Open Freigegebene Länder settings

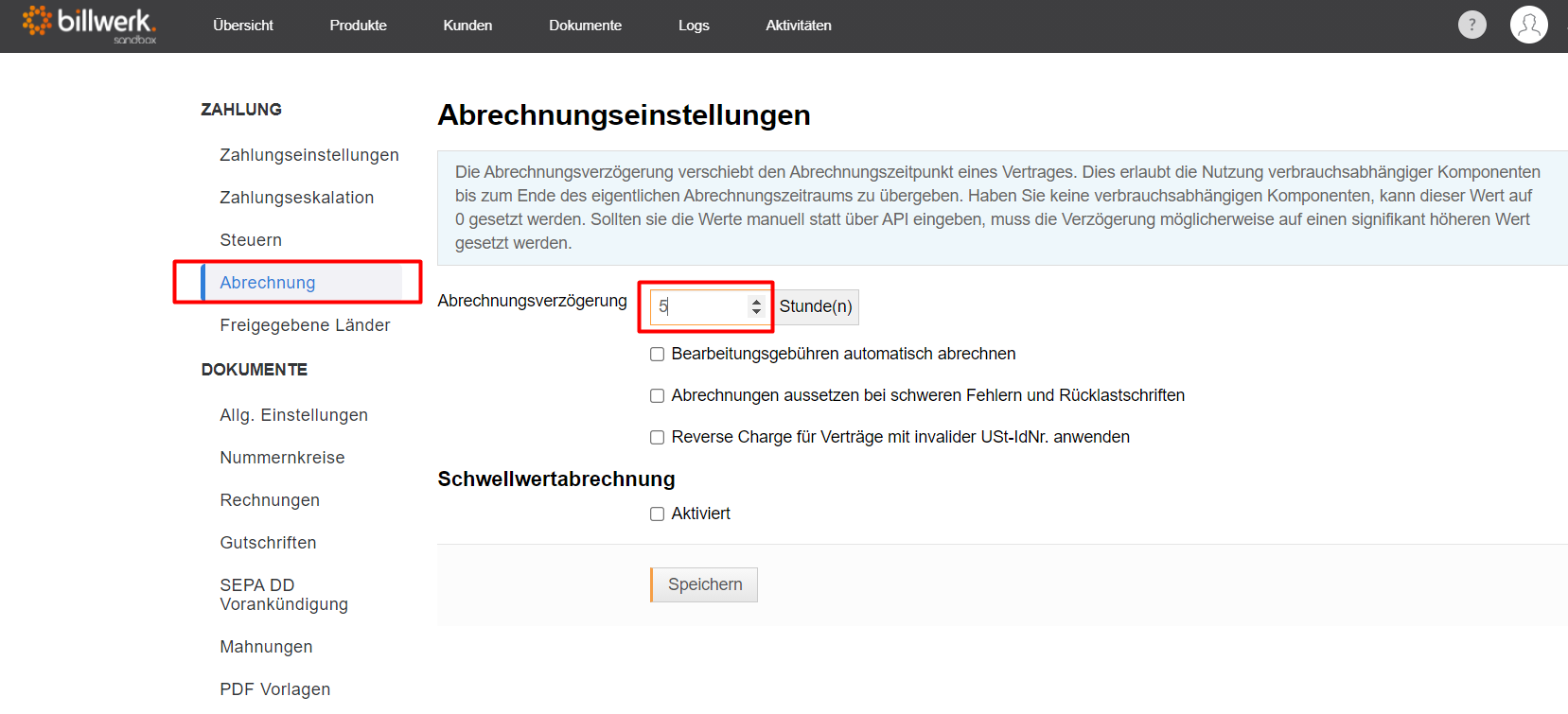click(305, 325)
